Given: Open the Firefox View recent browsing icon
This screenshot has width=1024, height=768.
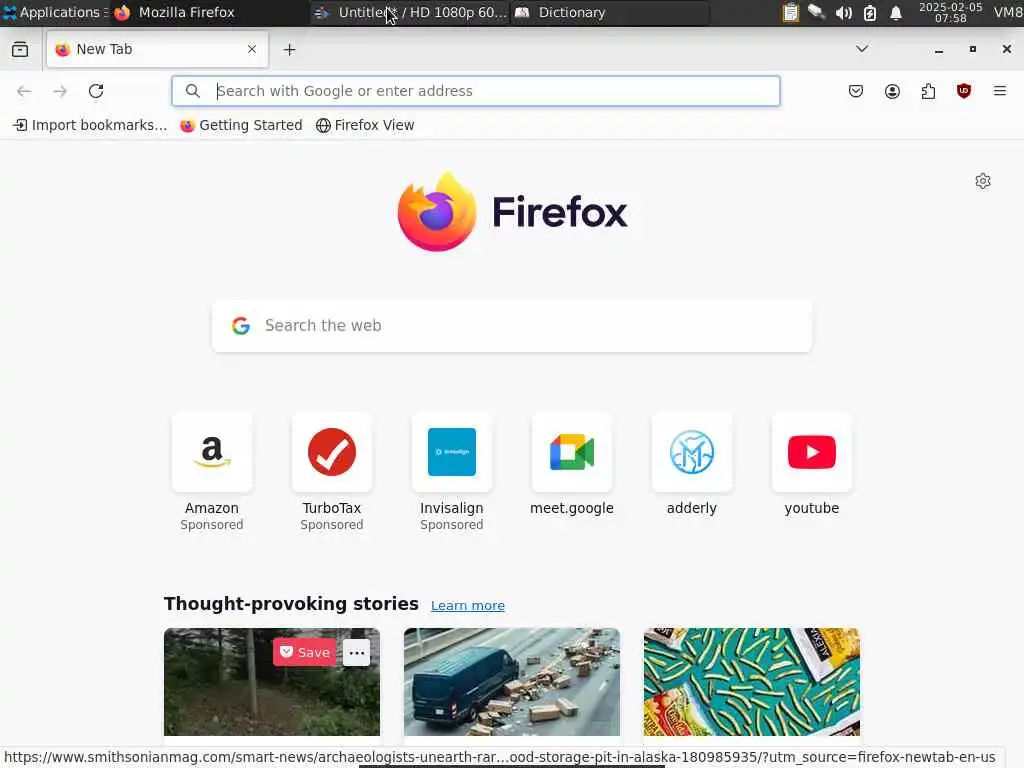Looking at the screenshot, I should 20,50.
